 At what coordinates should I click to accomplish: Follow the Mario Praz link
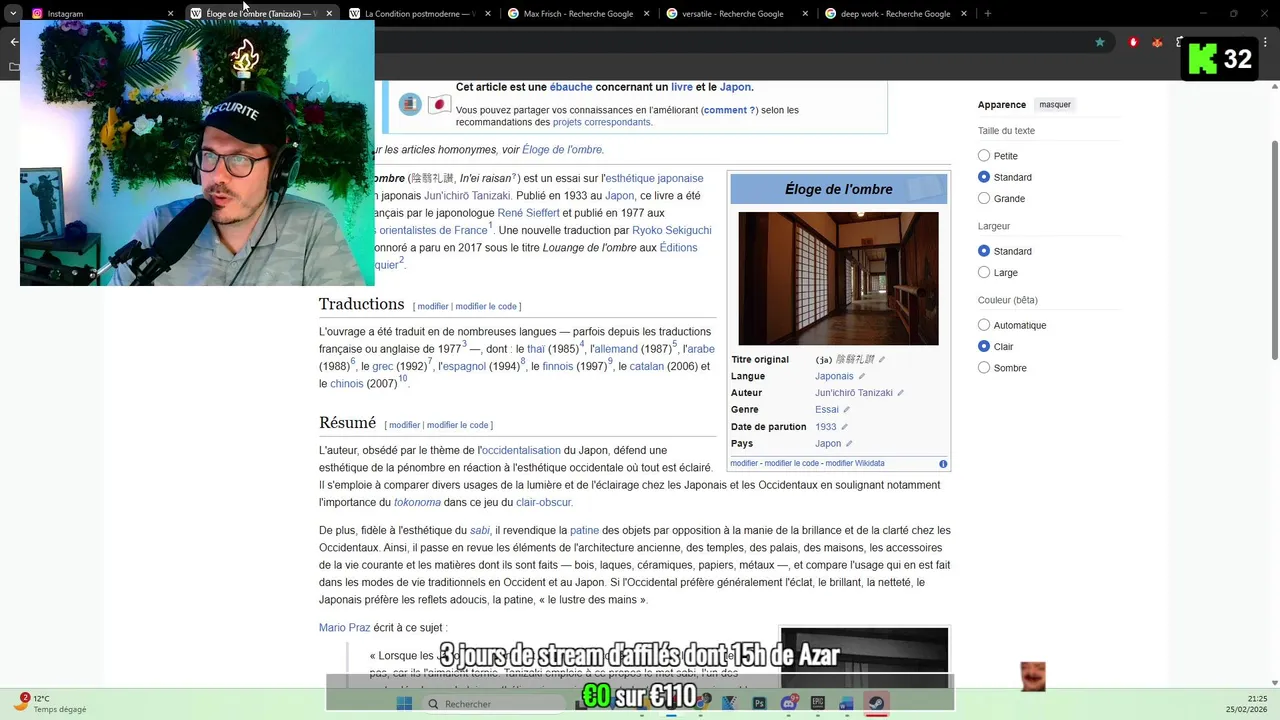345,628
